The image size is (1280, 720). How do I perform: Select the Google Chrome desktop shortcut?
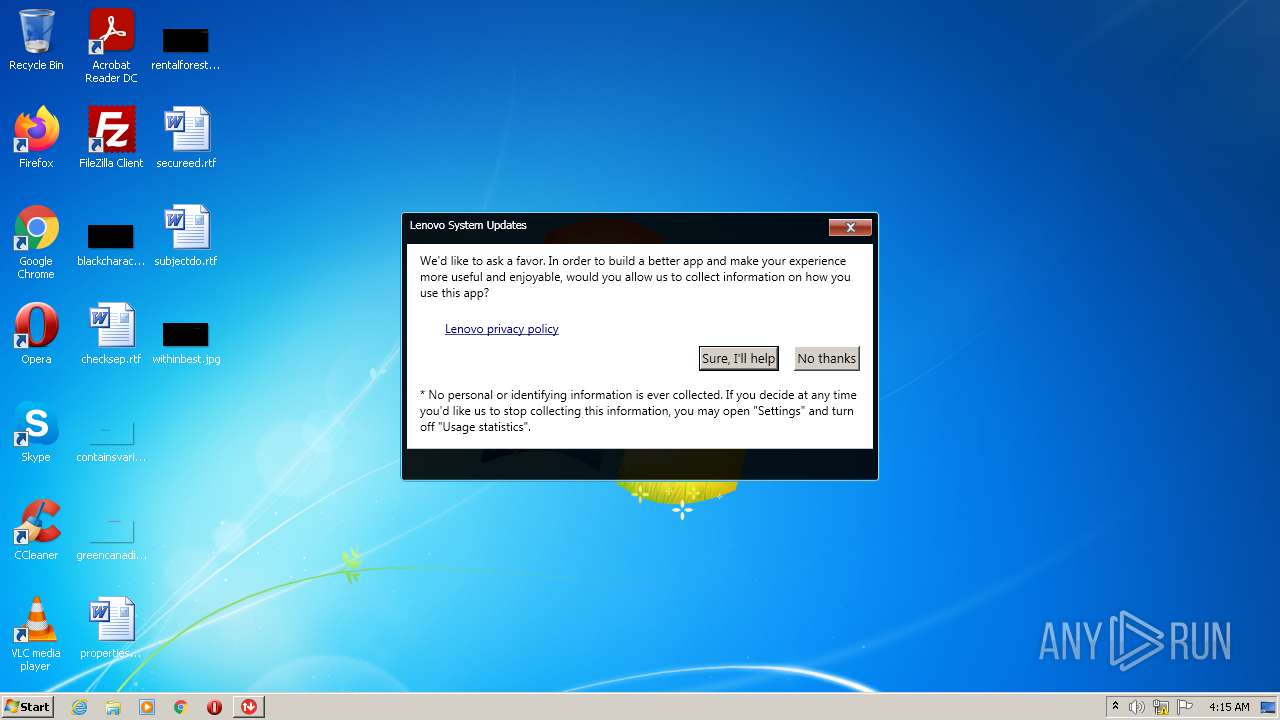pyautogui.click(x=36, y=242)
